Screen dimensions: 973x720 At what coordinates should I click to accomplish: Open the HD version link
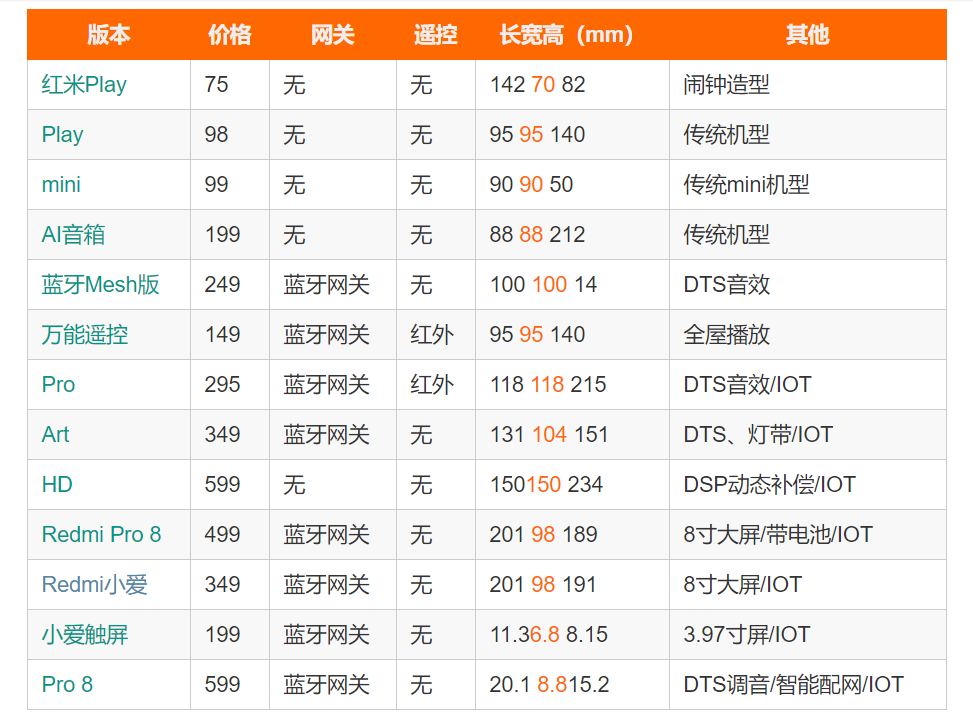click(57, 484)
